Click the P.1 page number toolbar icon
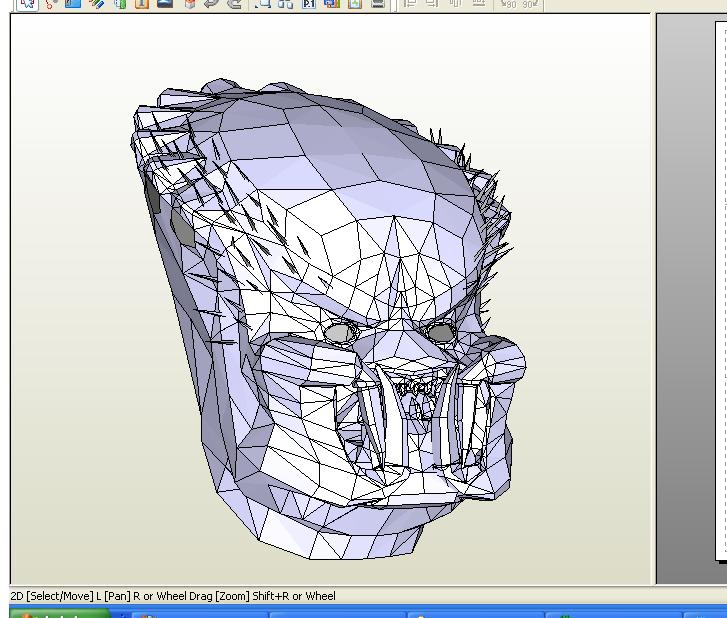 (309, 4)
